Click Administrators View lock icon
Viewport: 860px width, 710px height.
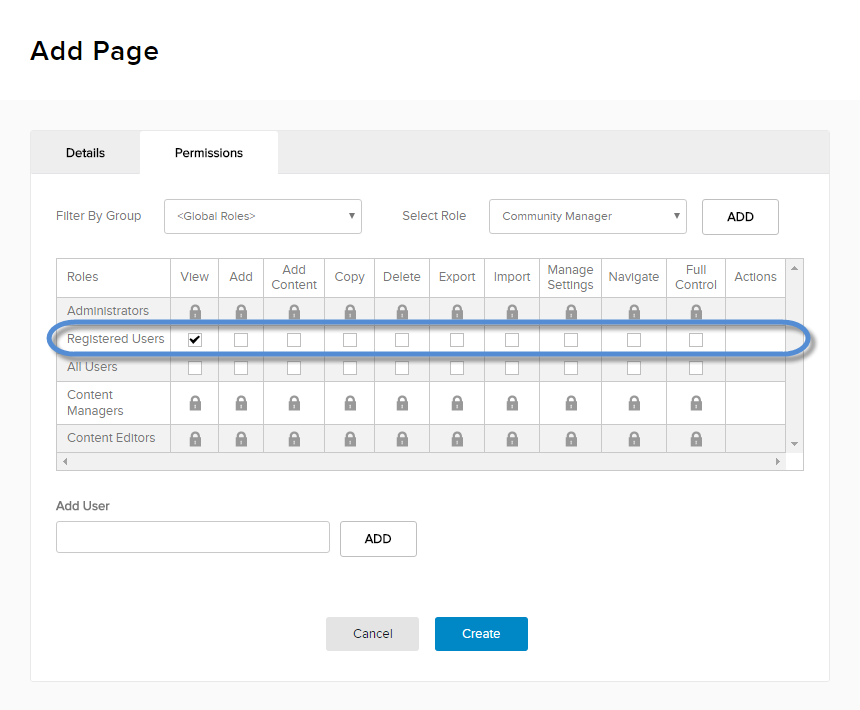[x=195, y=312]
